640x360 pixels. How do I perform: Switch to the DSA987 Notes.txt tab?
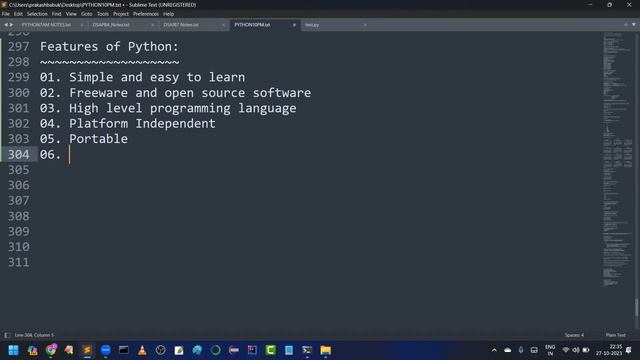[x=181, y=25]
